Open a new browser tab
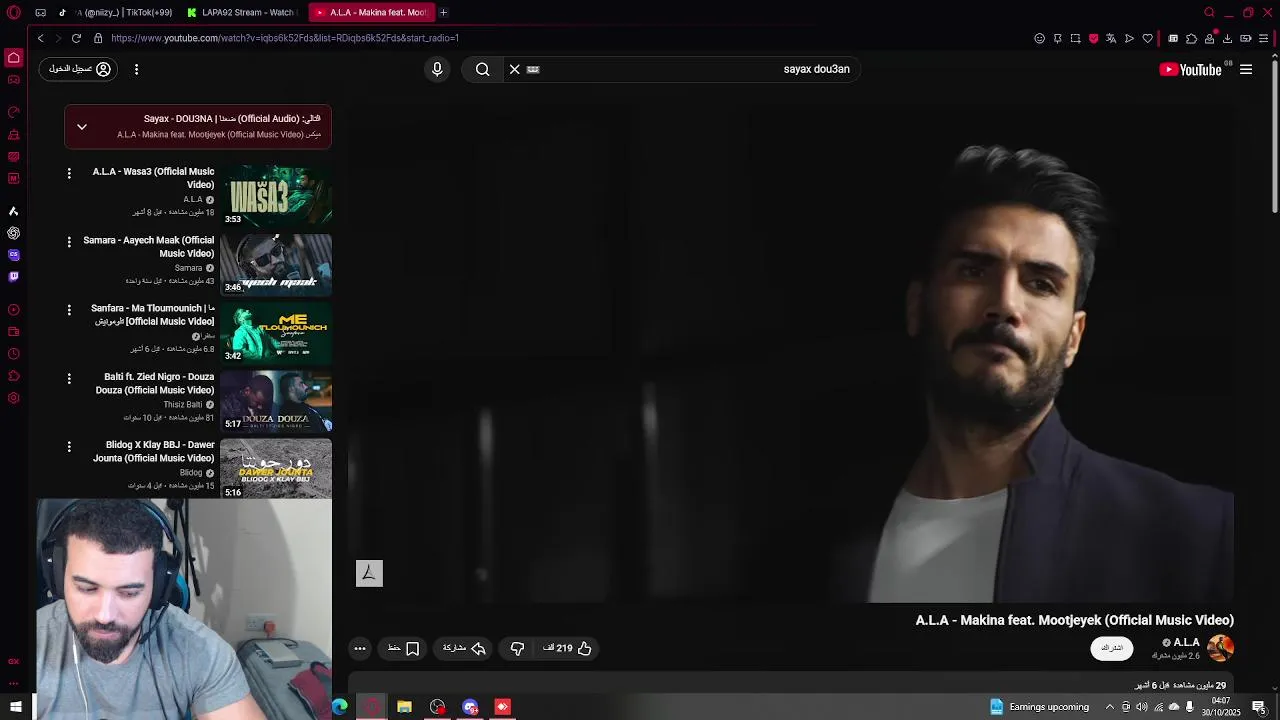The height and width of the screenshot is (720, 1280). click(443, 12)
